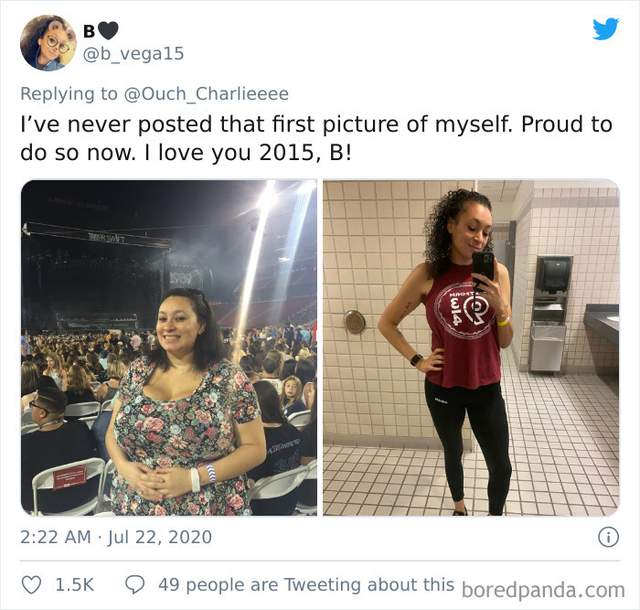Click the reply speech bubble icon

click(135, 584)
